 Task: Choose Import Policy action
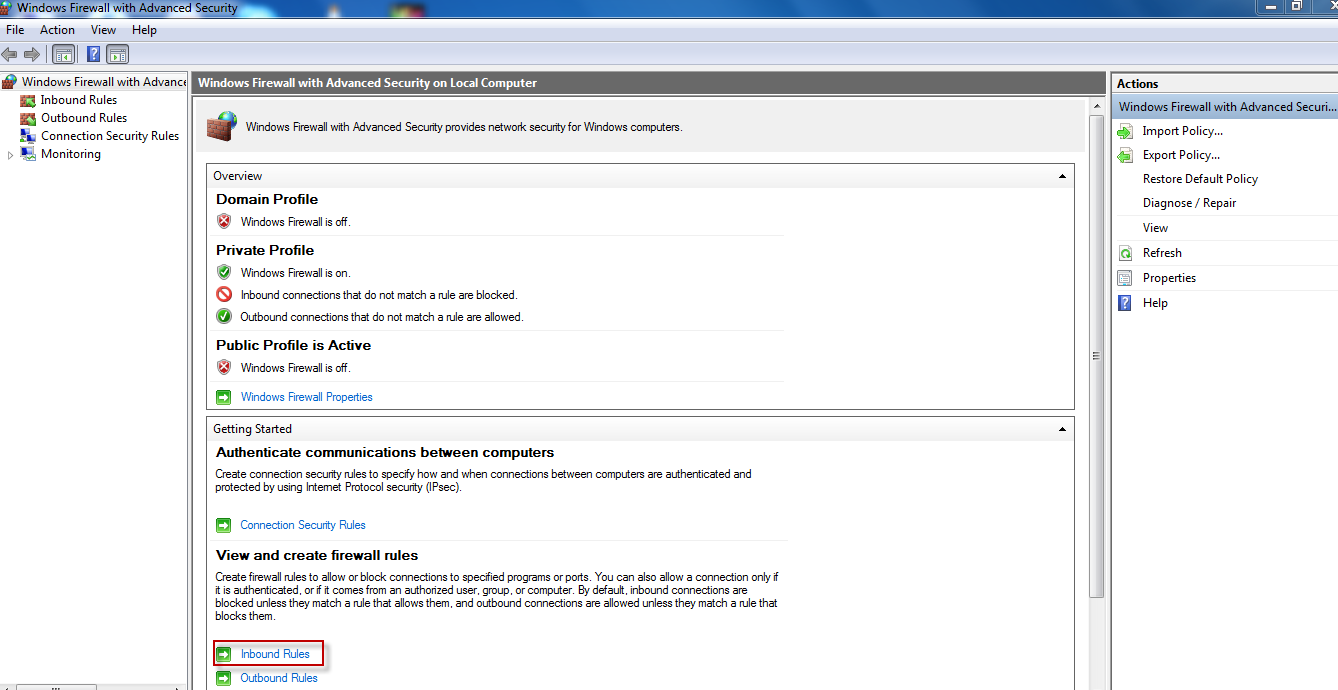click(1183, 131)
